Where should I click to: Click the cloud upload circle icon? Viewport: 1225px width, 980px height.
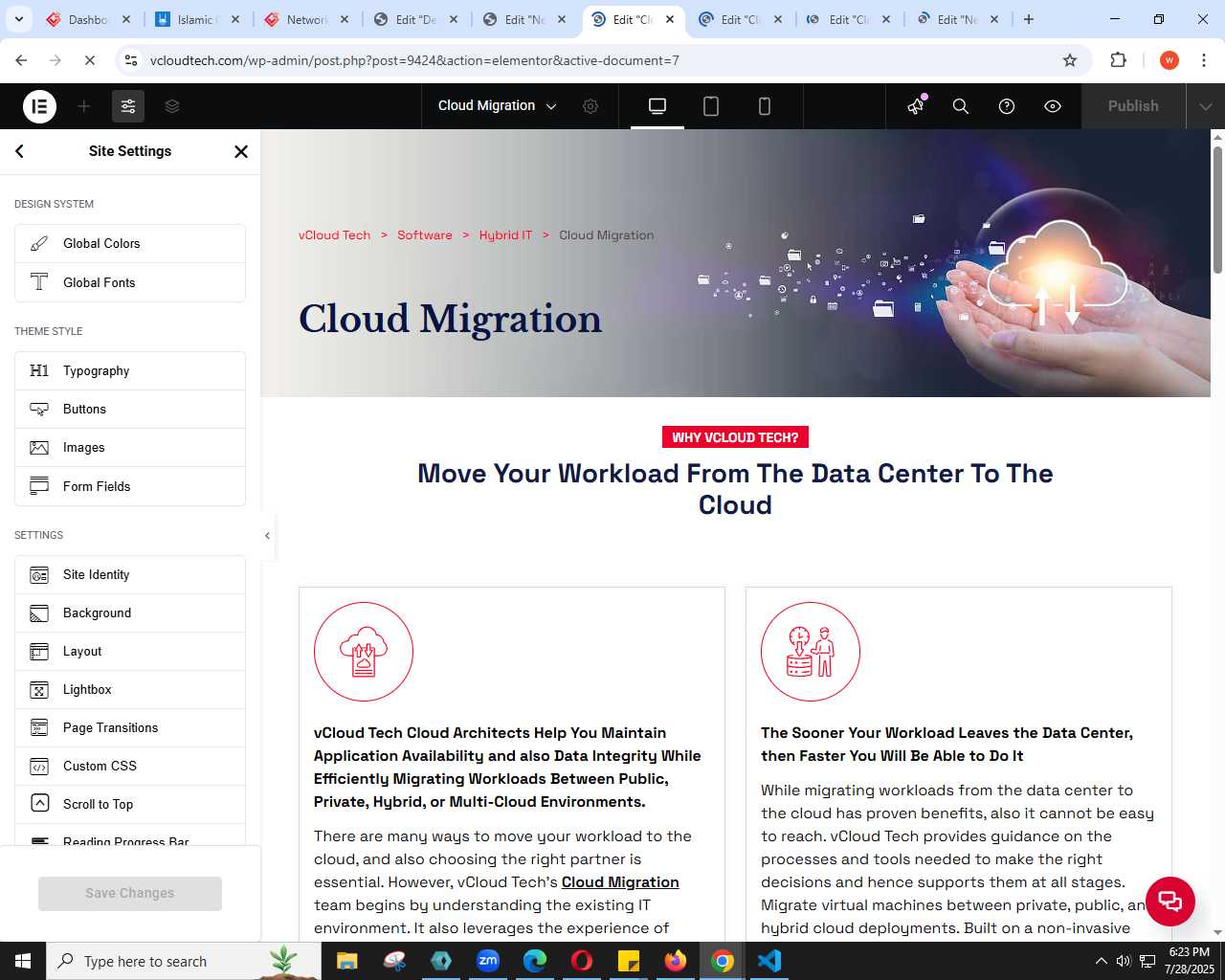[x=364, y=652]
